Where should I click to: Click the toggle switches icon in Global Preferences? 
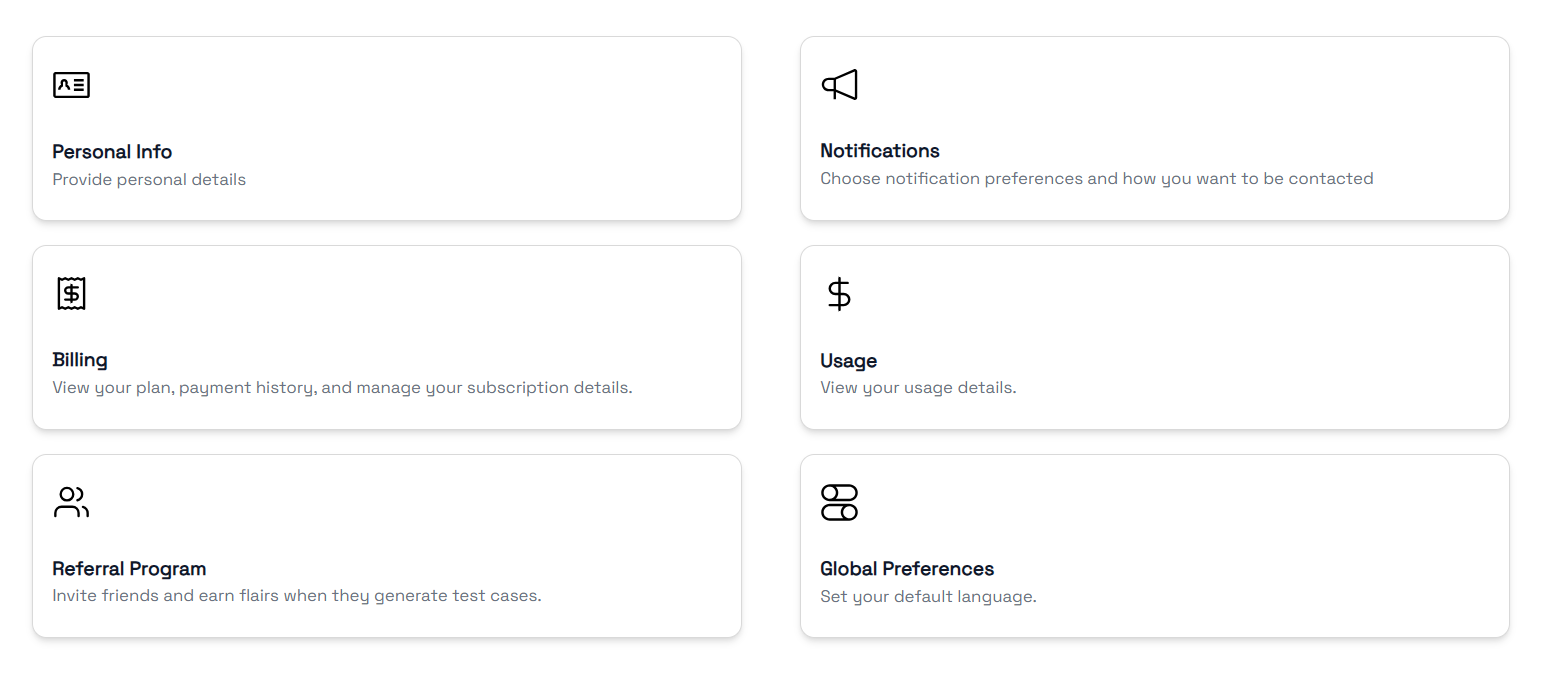840,503
